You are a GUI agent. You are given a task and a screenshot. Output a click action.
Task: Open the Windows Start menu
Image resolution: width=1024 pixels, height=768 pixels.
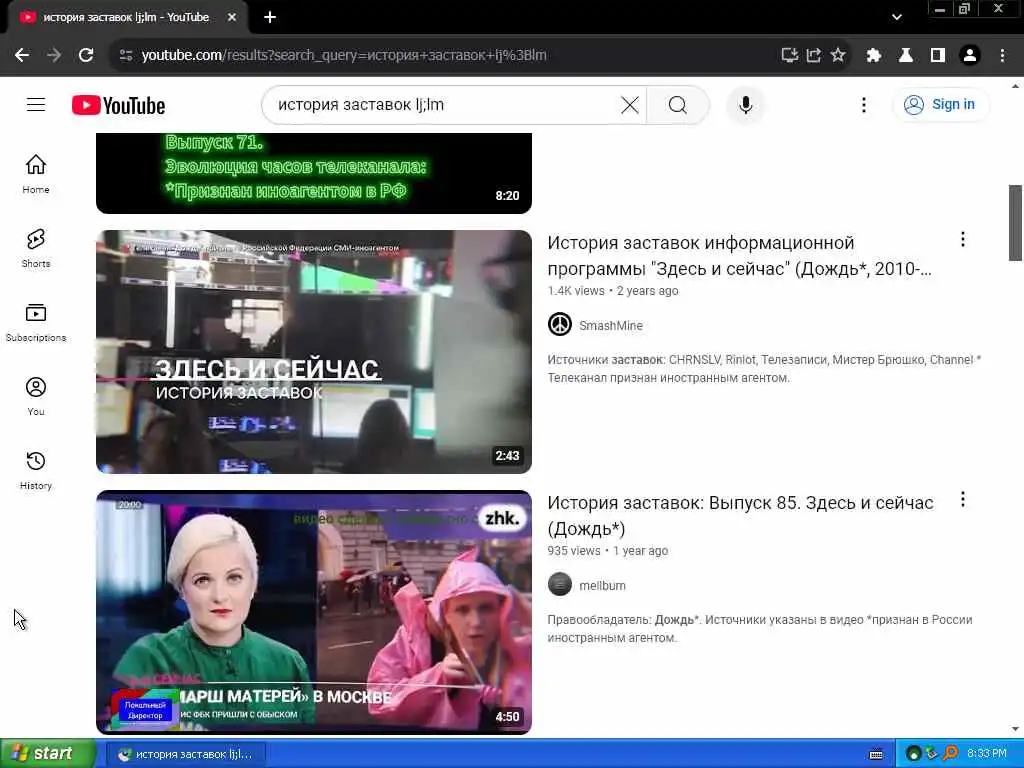[48, 754]
